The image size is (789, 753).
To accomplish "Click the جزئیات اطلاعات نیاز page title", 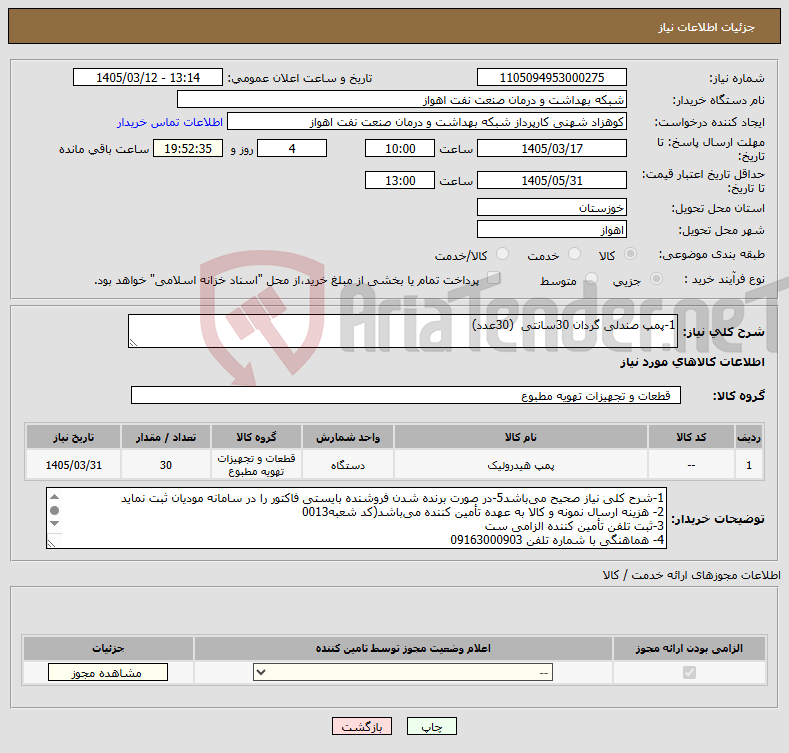I will click(706, 27).
